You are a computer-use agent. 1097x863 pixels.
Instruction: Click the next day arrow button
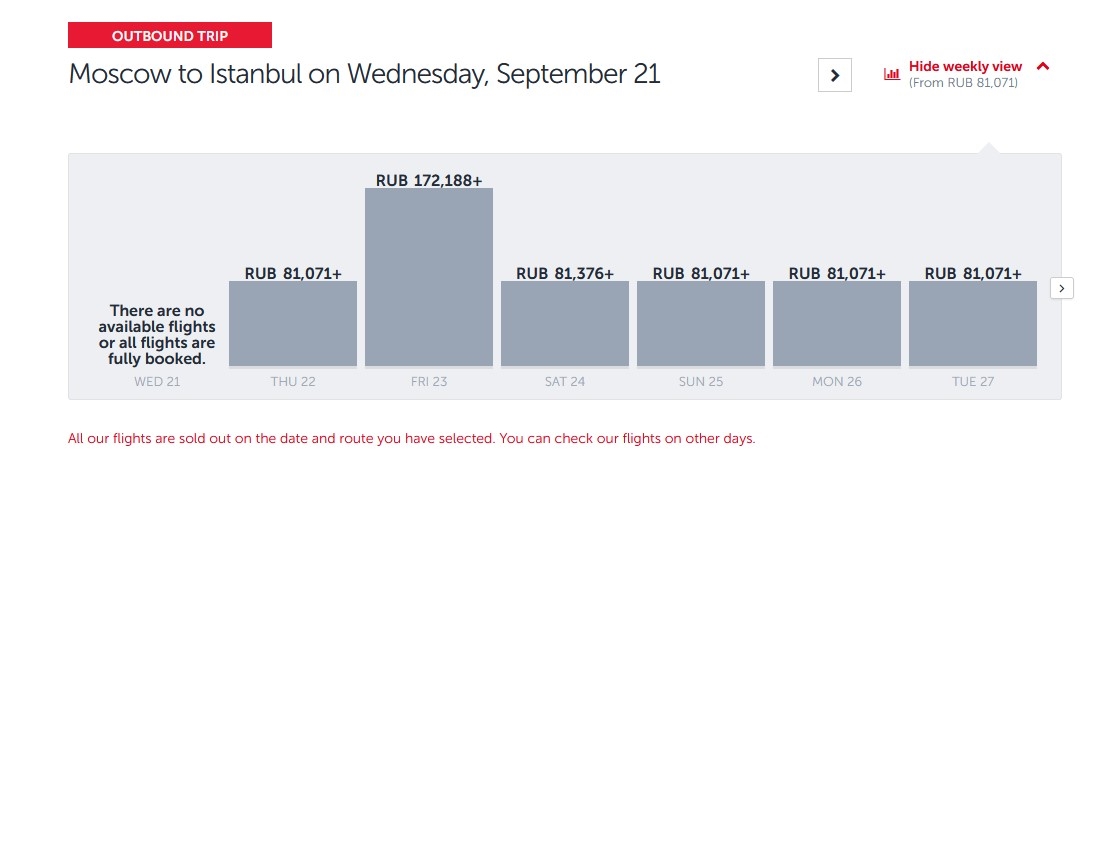835,75
